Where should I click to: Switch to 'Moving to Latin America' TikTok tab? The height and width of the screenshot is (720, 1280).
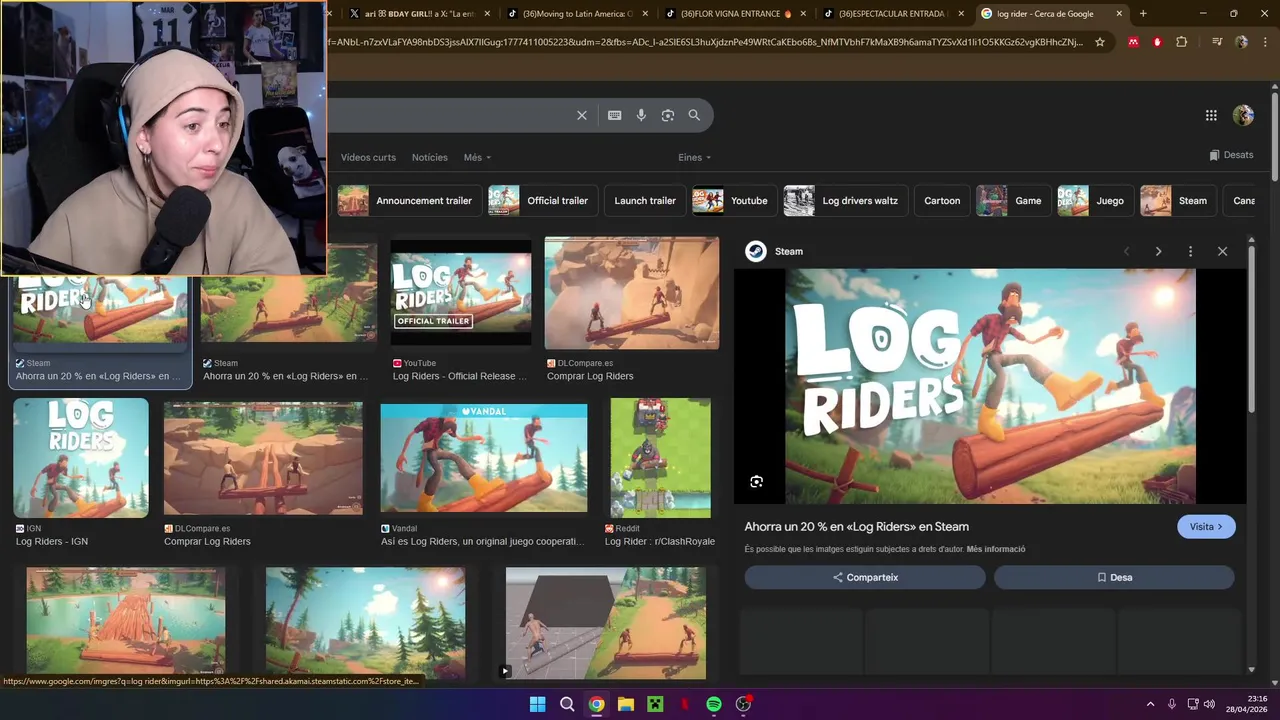[x=578, y=14]
